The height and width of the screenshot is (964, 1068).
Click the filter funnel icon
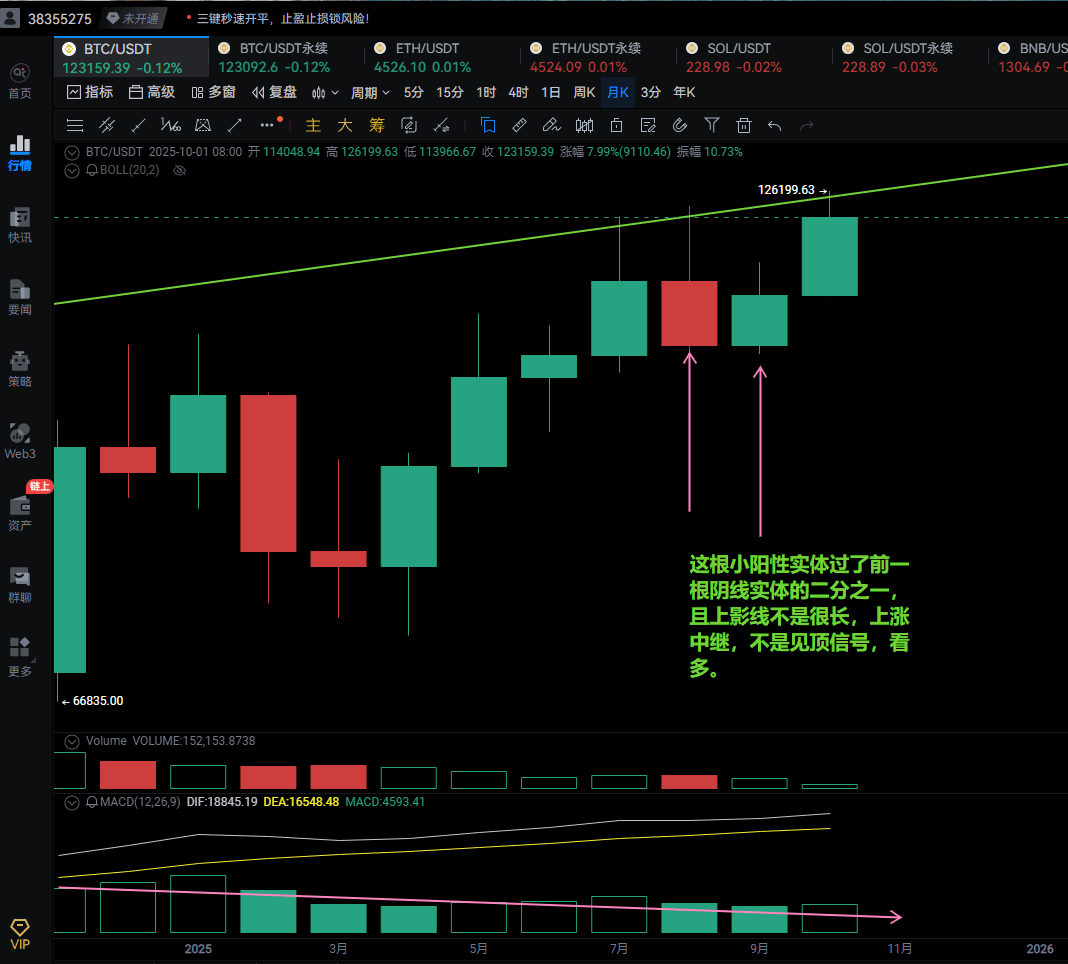coord(712,125)
